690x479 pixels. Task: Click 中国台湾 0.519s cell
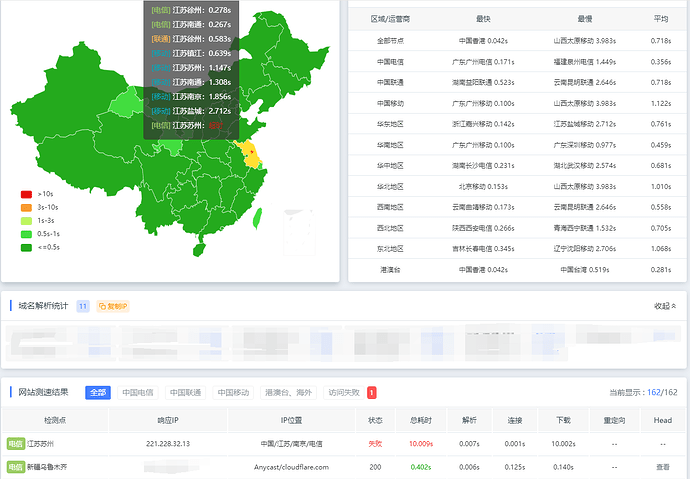click(584, 270)
